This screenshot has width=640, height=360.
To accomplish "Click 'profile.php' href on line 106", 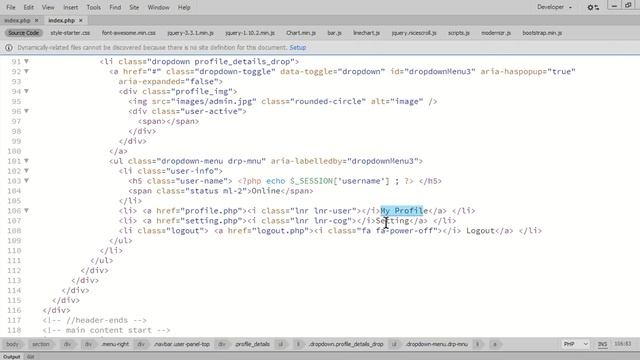I will pos(211,211).
